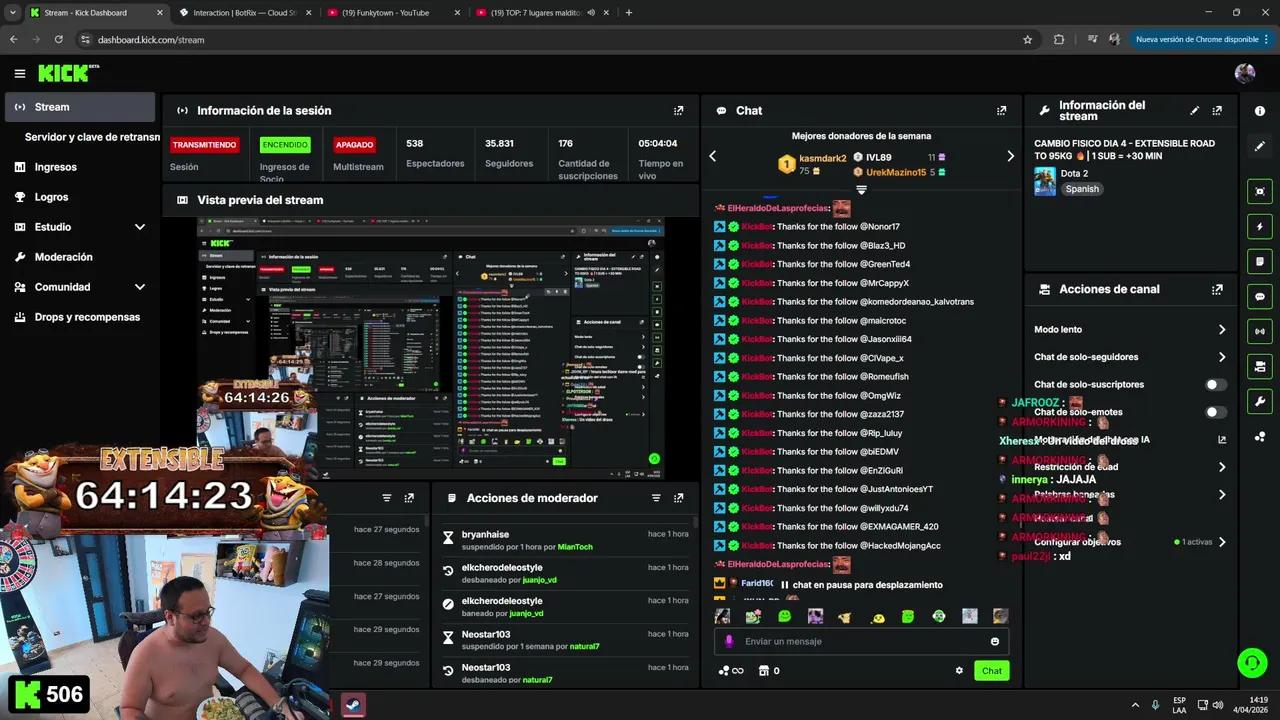This screenshot has height=720, width=1280.
Task: Enable Chat de solo-emotes toggle
Action: click(1215, 412)
